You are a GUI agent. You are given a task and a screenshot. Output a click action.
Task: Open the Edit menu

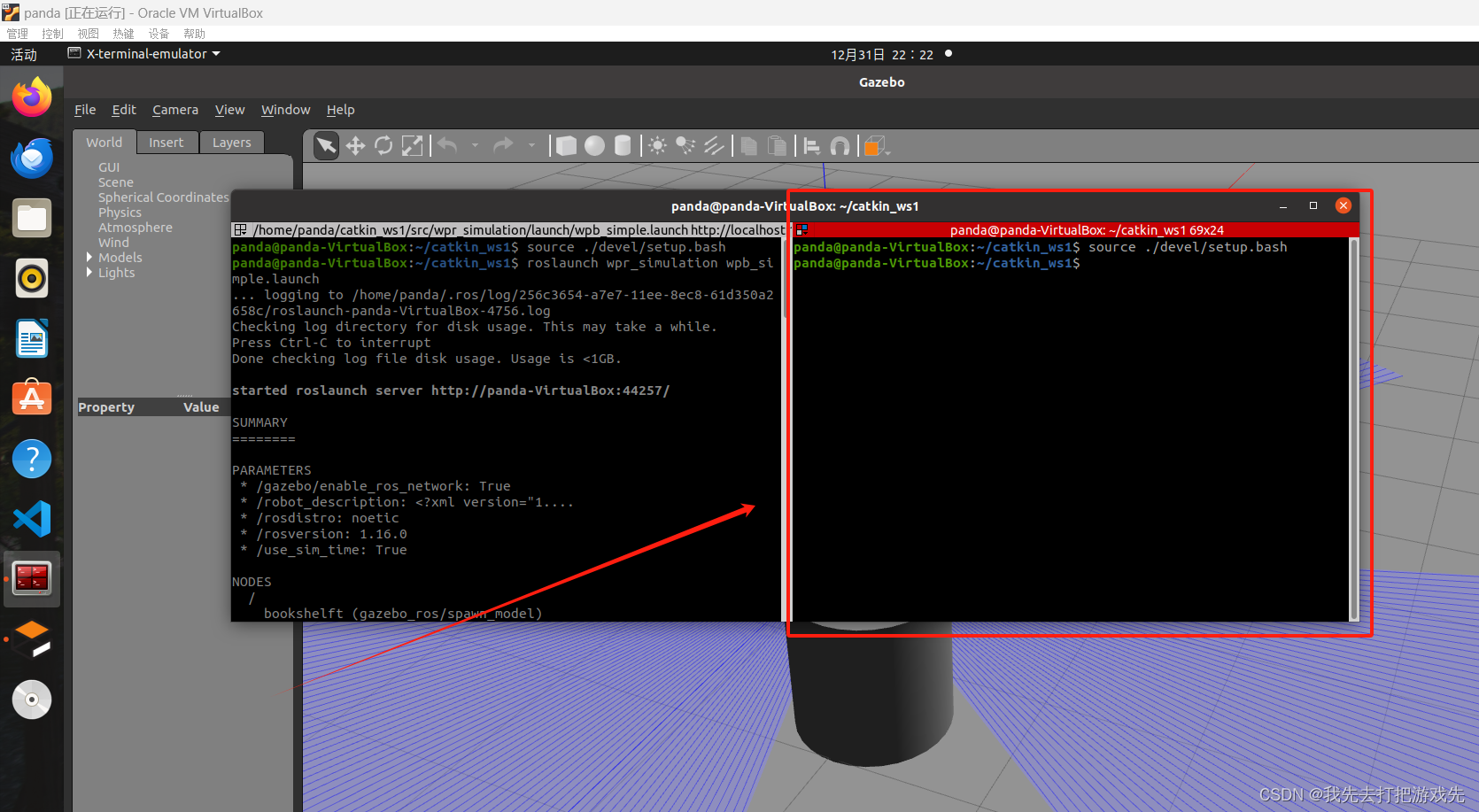(124, 110)
